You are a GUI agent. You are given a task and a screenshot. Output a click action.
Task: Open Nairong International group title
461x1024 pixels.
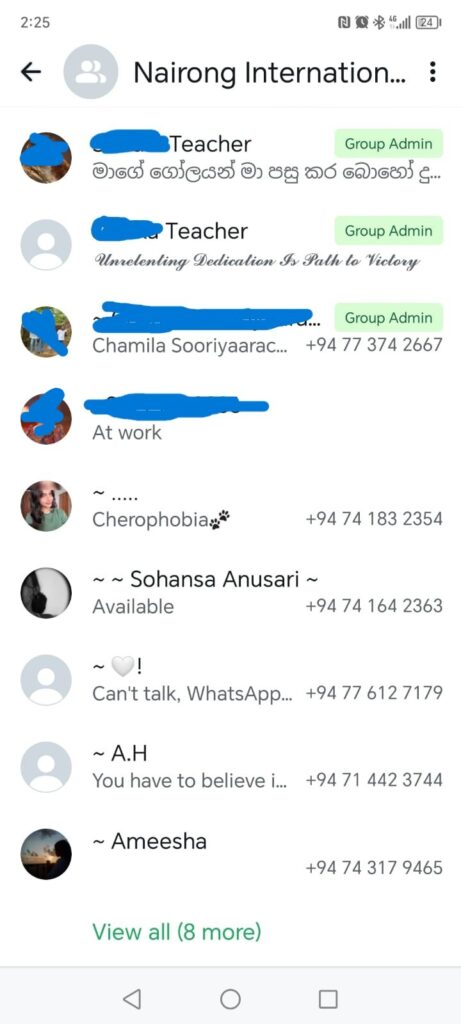tap(269, 72)
